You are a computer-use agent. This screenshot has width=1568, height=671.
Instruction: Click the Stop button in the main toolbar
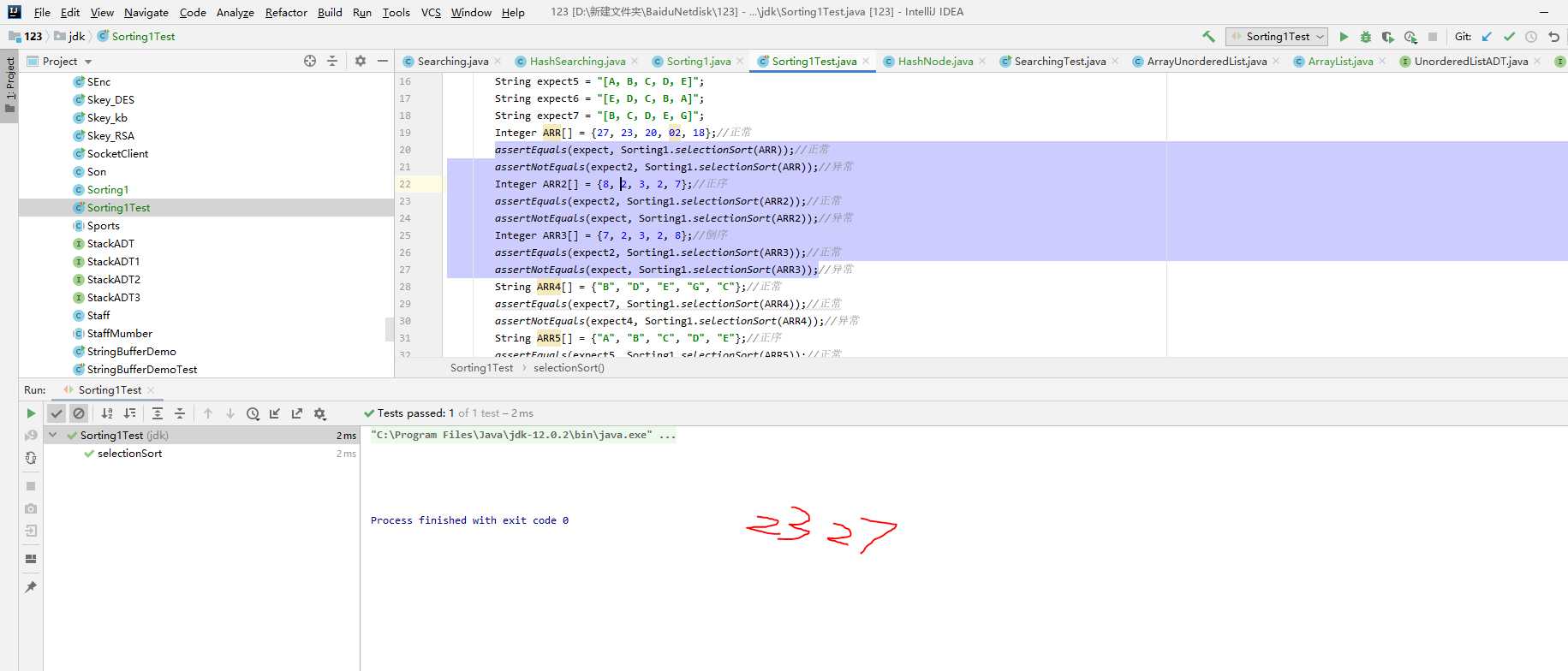pyautogui.click(x=1433, y=37)
